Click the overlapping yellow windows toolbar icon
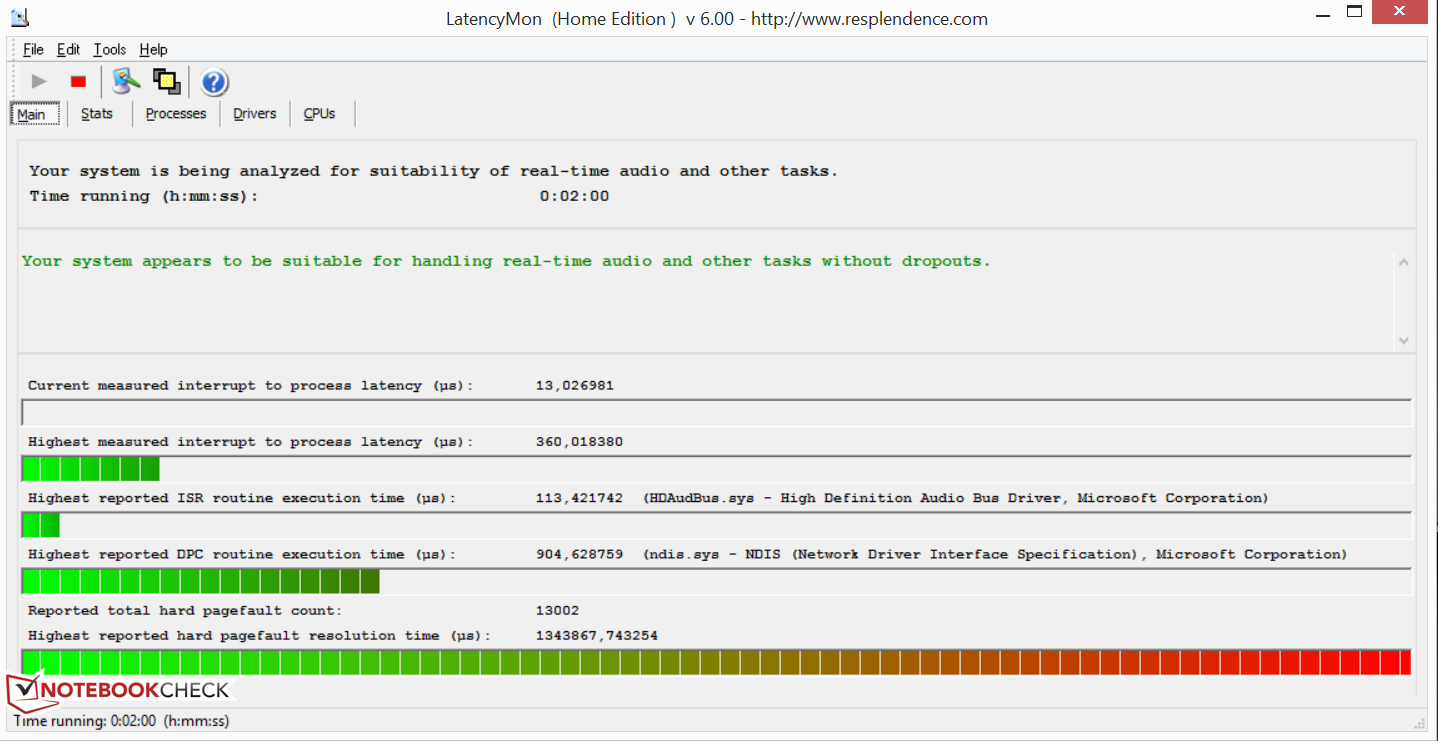 coord(166,81)
